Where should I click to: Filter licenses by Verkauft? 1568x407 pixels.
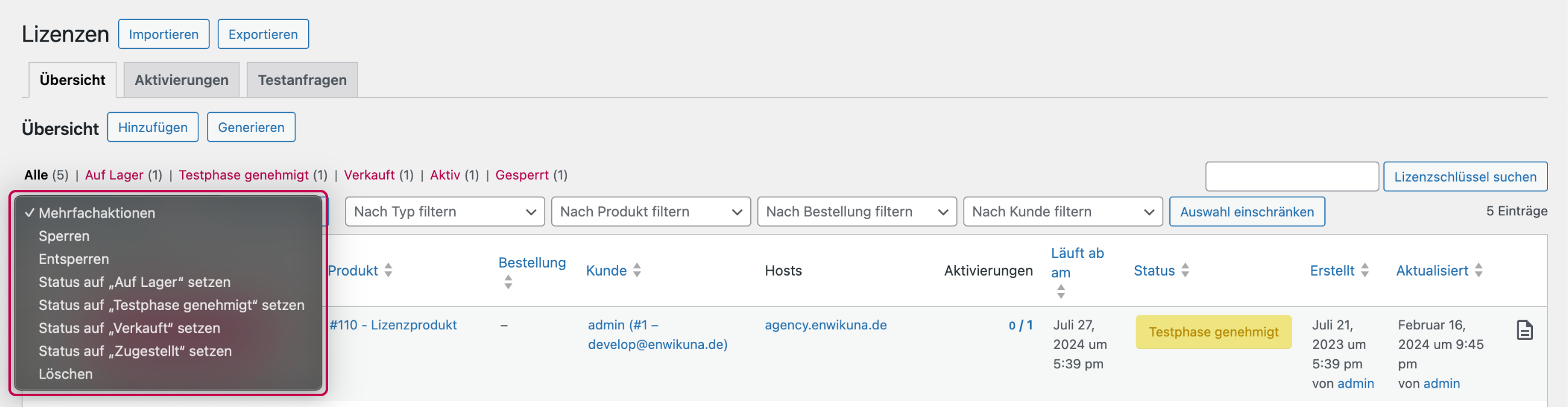coord(369,175)
